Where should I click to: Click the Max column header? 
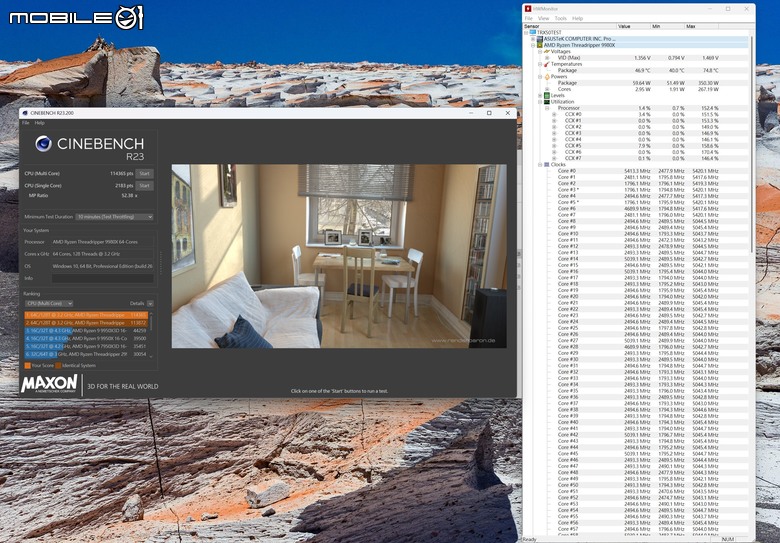pyautogui.click(x=701, y=26)
